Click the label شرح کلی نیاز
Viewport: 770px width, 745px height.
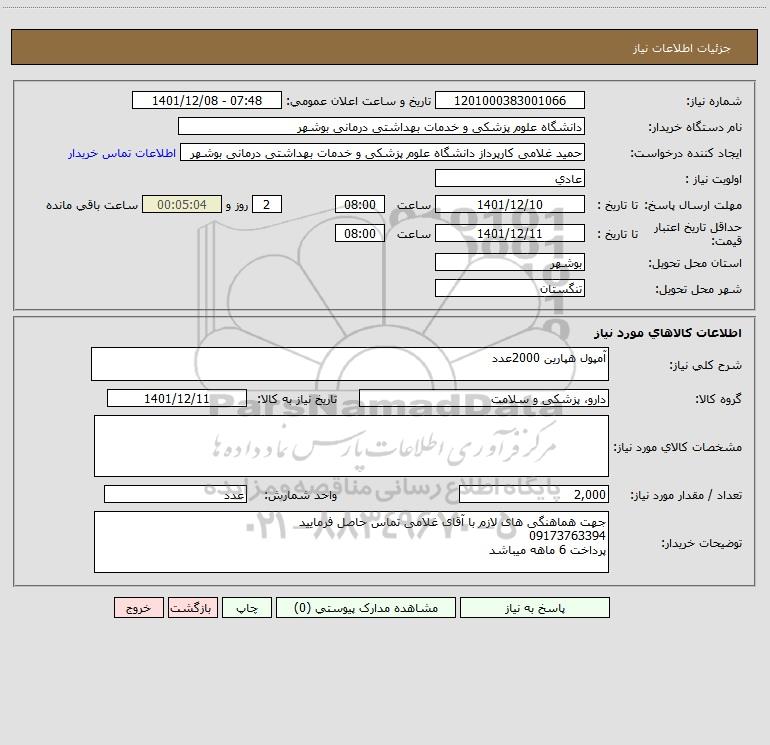706,365
